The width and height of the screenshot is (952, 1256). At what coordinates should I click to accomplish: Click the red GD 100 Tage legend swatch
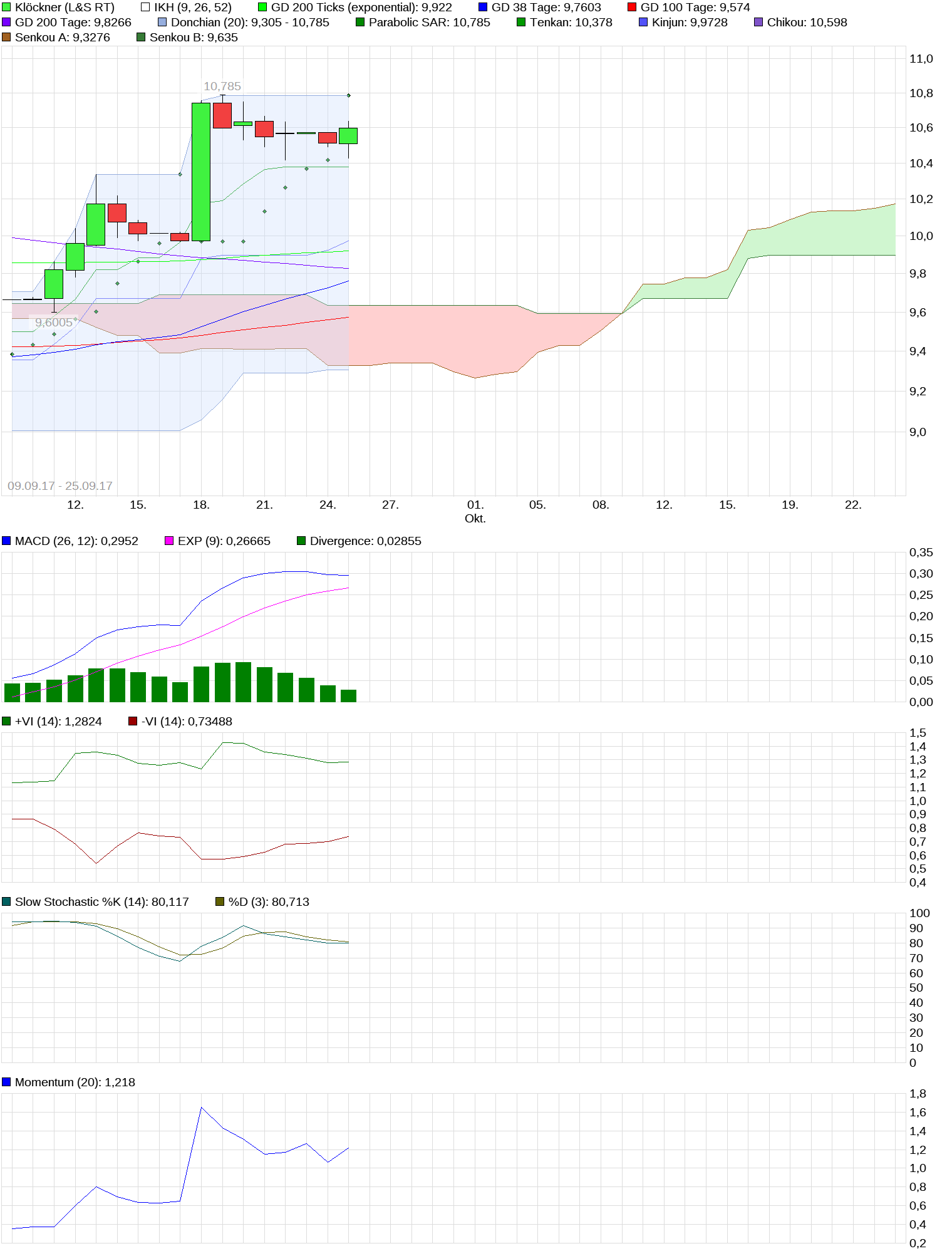pos(632,8)
